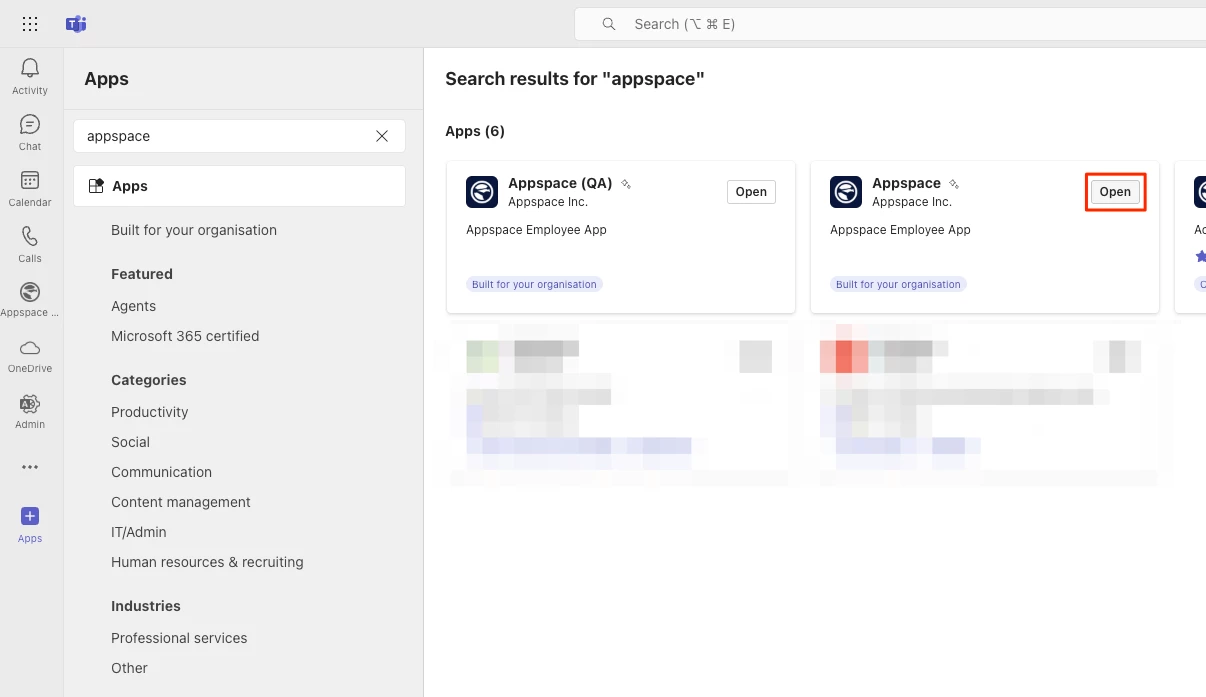Image resolution: width=1206 pixels, height=697 pixels.
Task: Select Professional services industry
Action: [x=179, y=638]
